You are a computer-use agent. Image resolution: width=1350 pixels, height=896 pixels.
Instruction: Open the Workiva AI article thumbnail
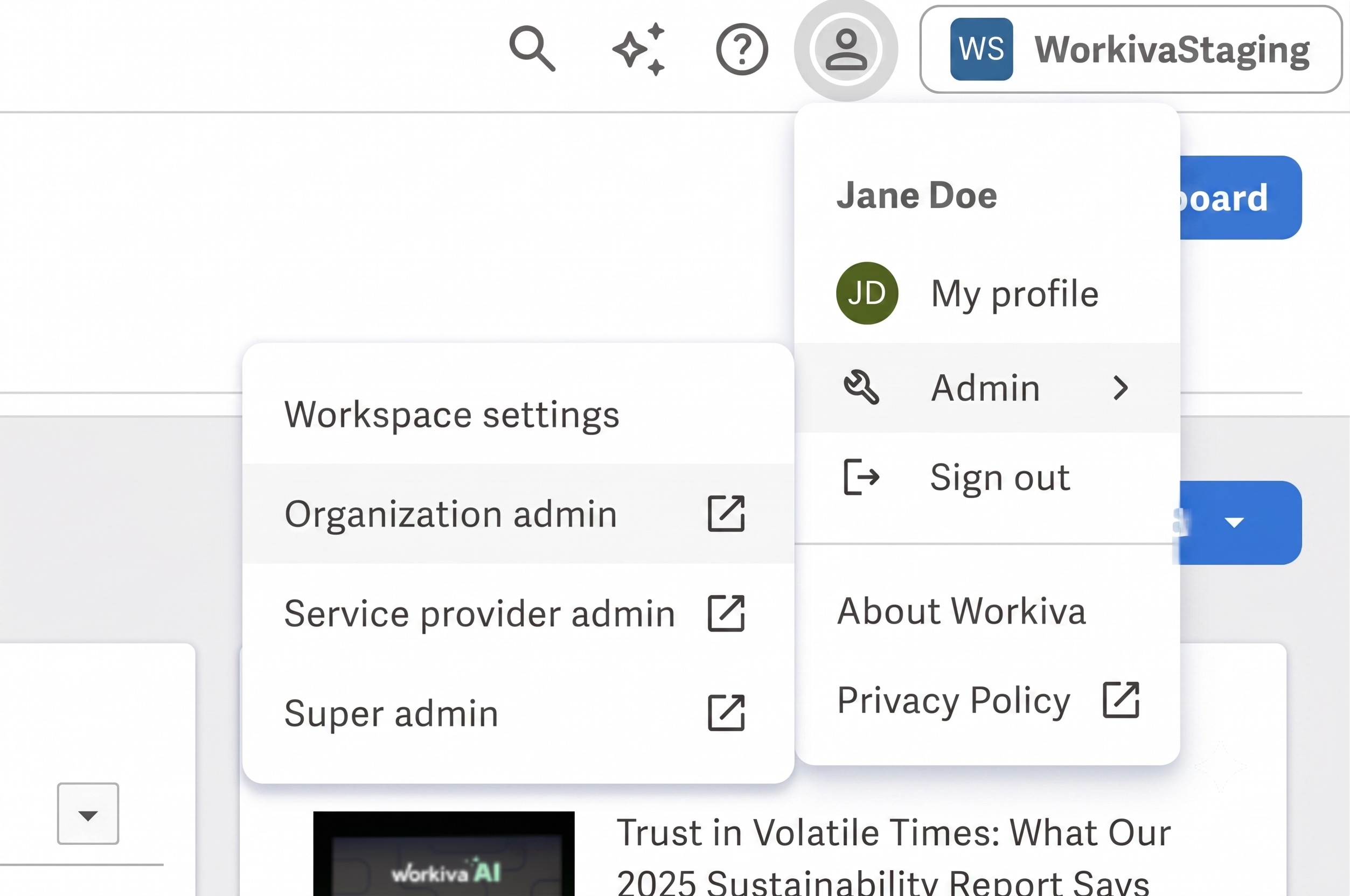point(444,853)
